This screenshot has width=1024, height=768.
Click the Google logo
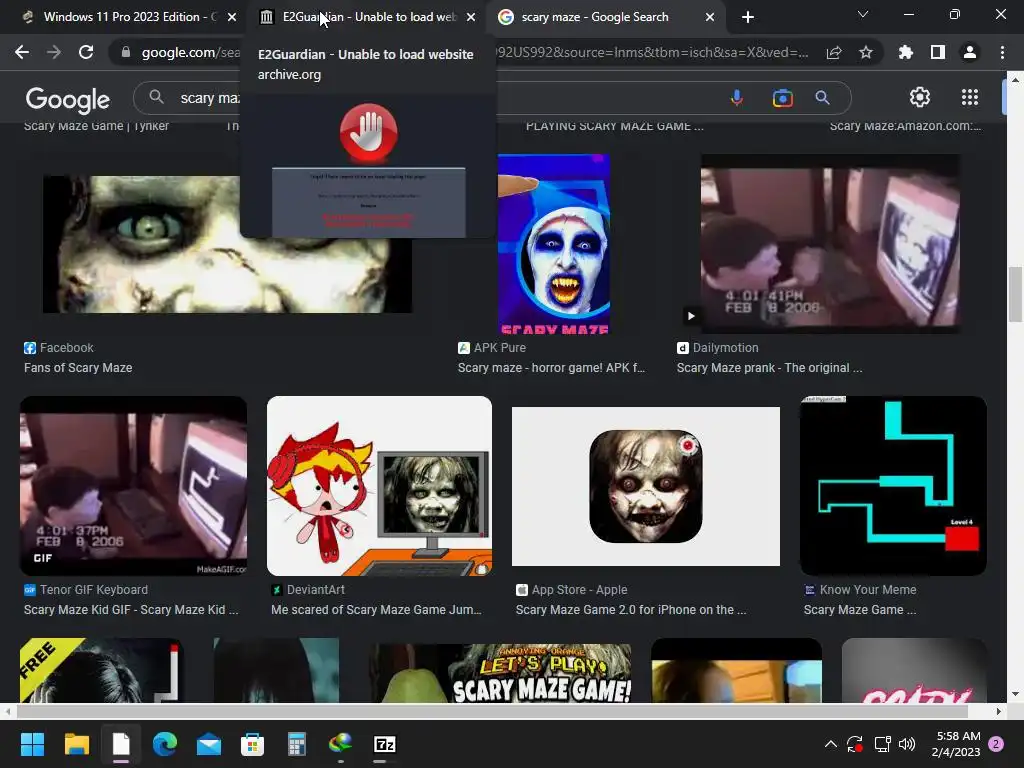(68, 99)
